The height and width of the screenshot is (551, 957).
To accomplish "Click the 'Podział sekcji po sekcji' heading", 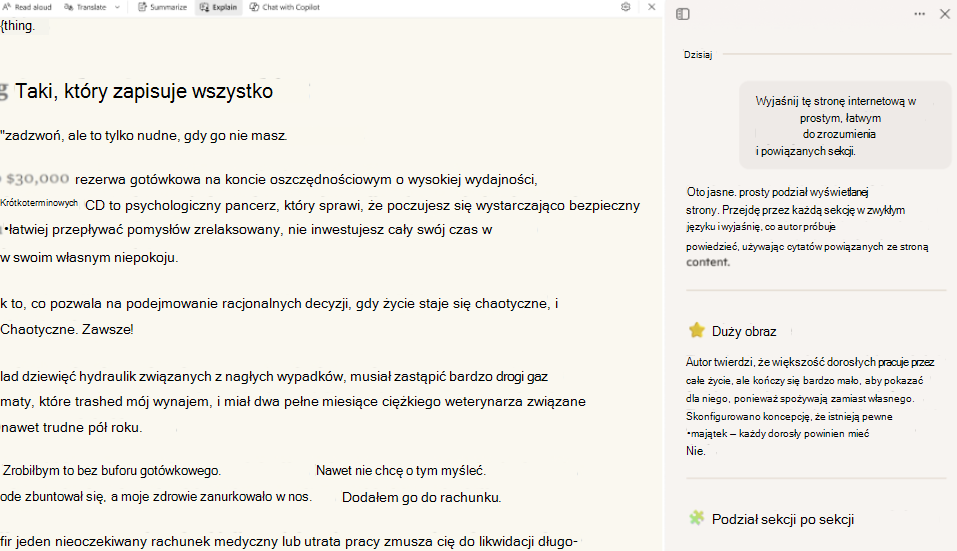I will pyautogui.click(x=782, y=519).
